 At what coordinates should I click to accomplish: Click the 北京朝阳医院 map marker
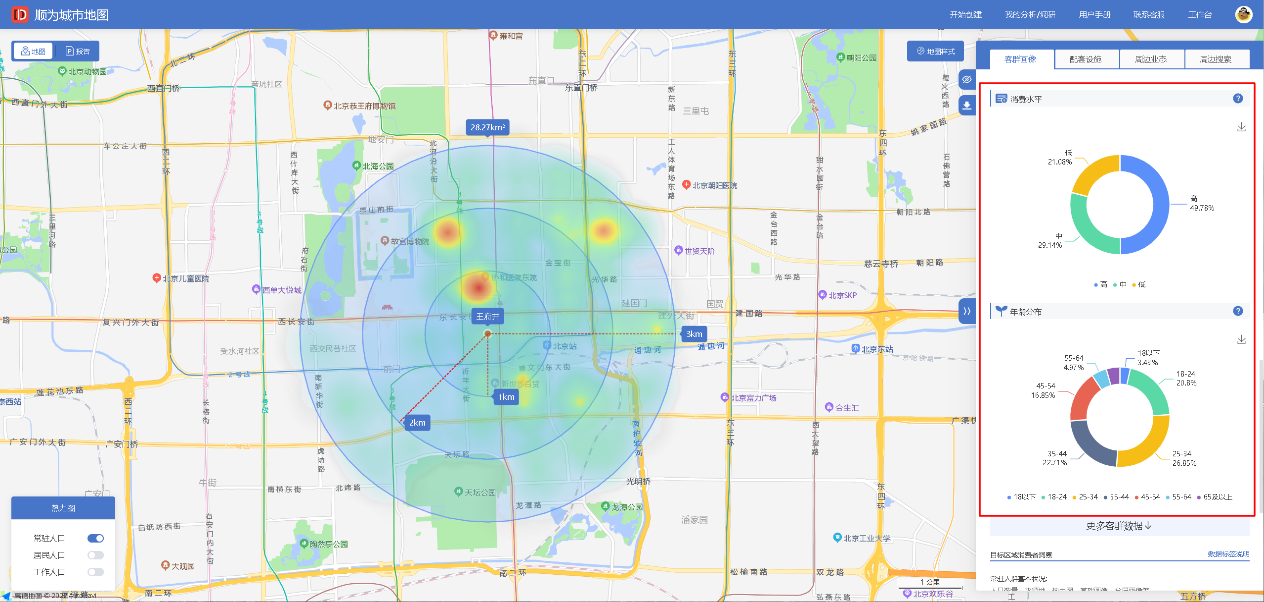(708, 185)
